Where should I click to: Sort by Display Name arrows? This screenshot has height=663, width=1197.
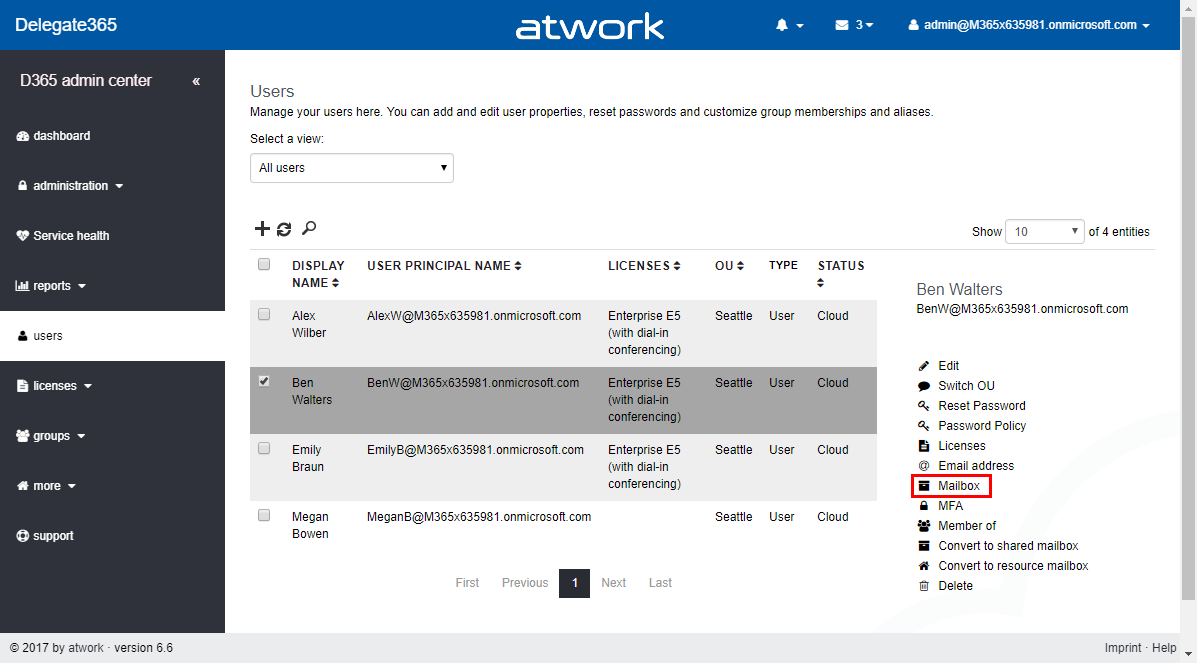pos(335,283)
